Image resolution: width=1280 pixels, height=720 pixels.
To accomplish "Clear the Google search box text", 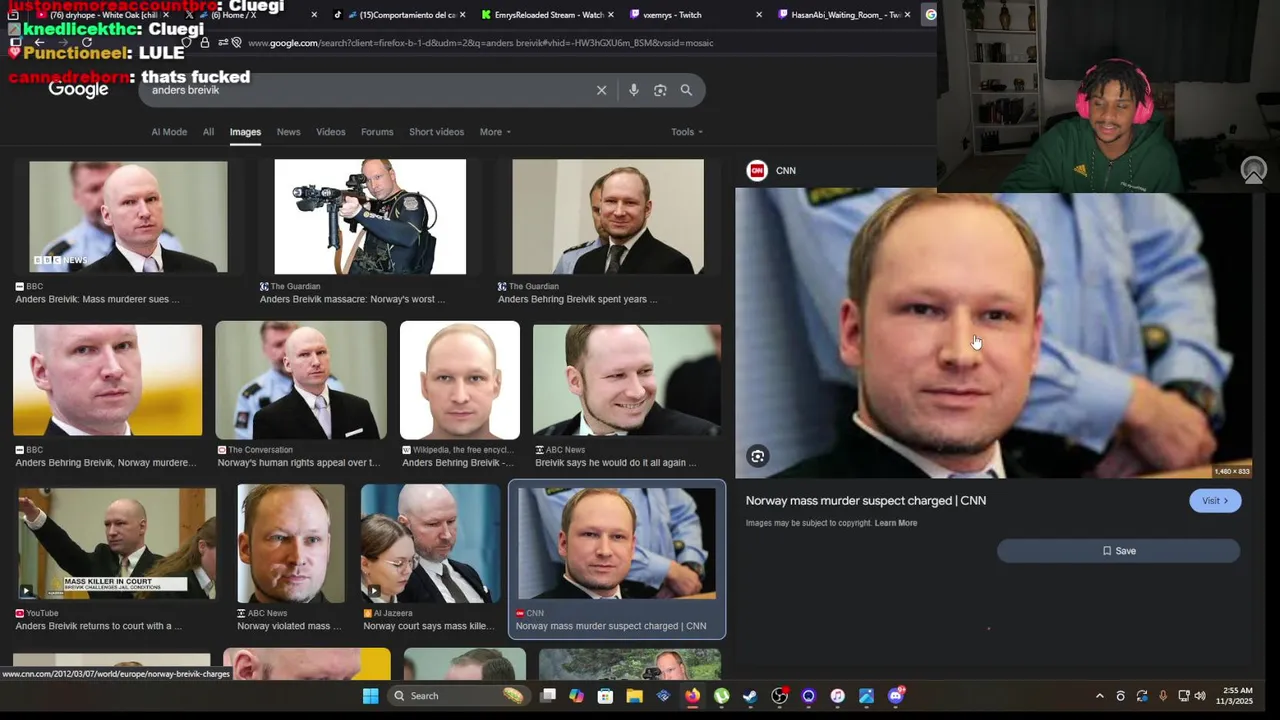I will click(601, 90).
